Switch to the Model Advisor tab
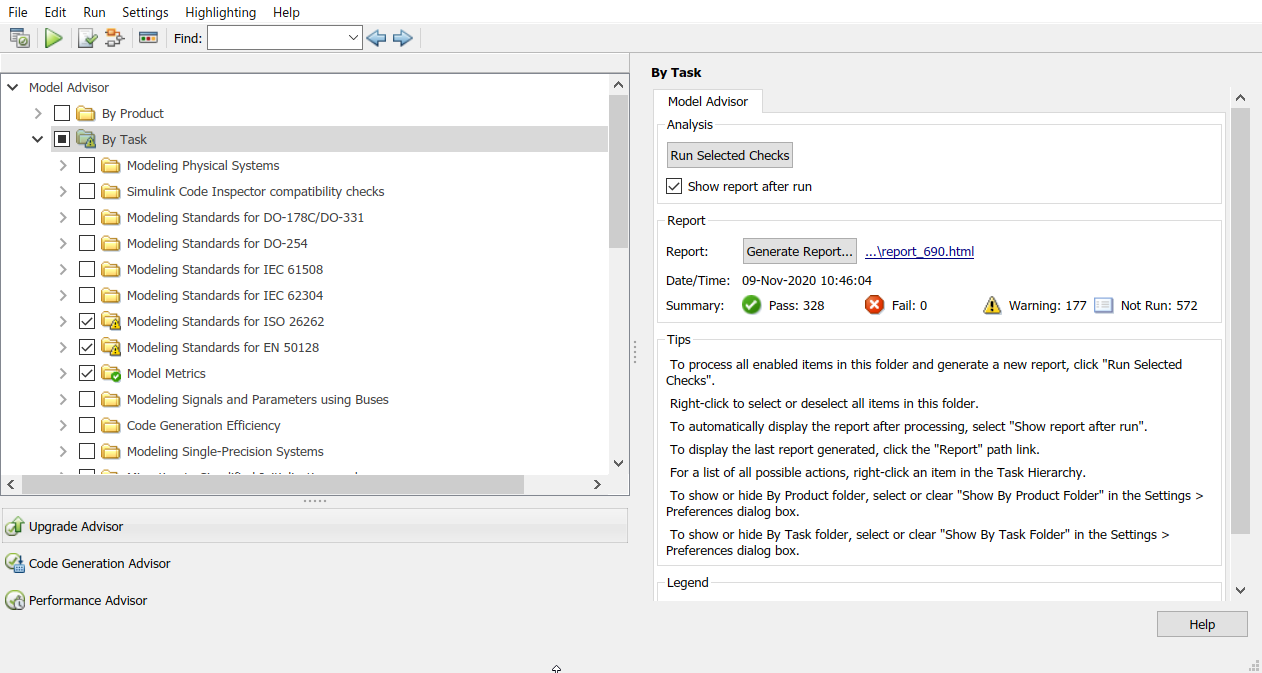Screen dimensions: 1262x673 (x=708, y=101)
